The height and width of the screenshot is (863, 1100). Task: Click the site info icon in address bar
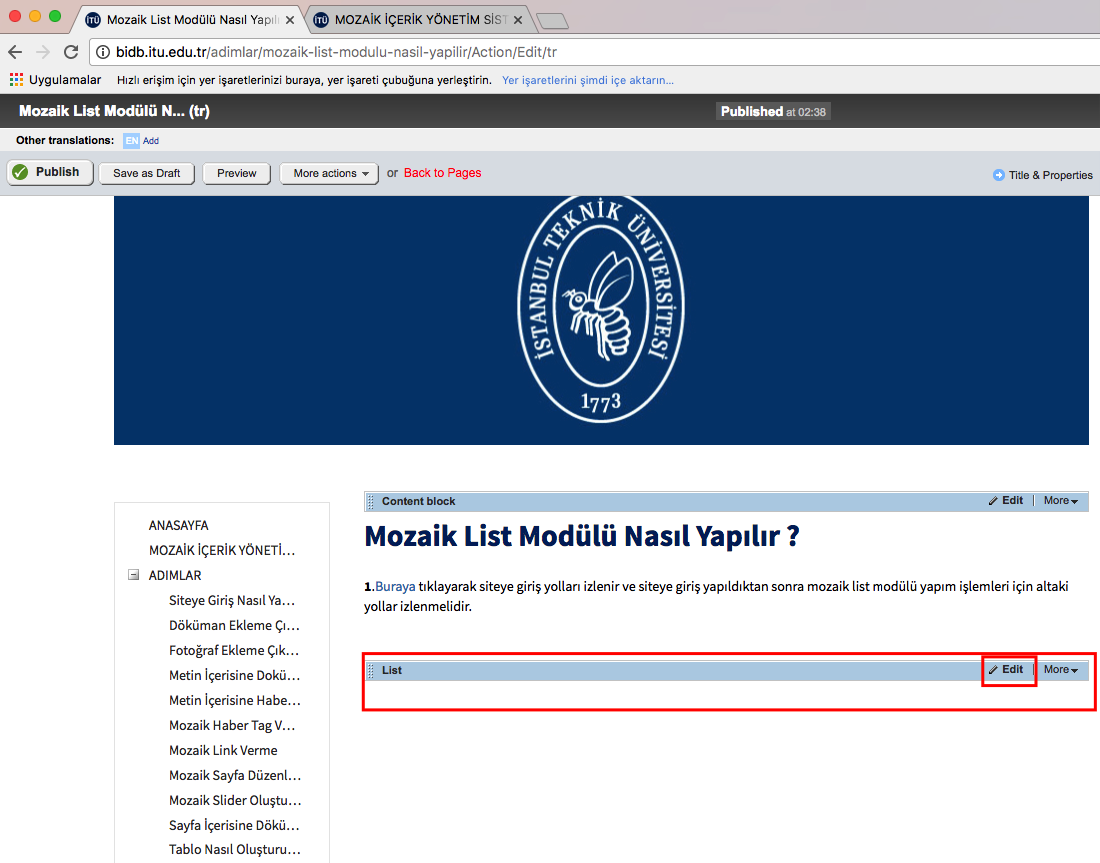pos(102,52)
